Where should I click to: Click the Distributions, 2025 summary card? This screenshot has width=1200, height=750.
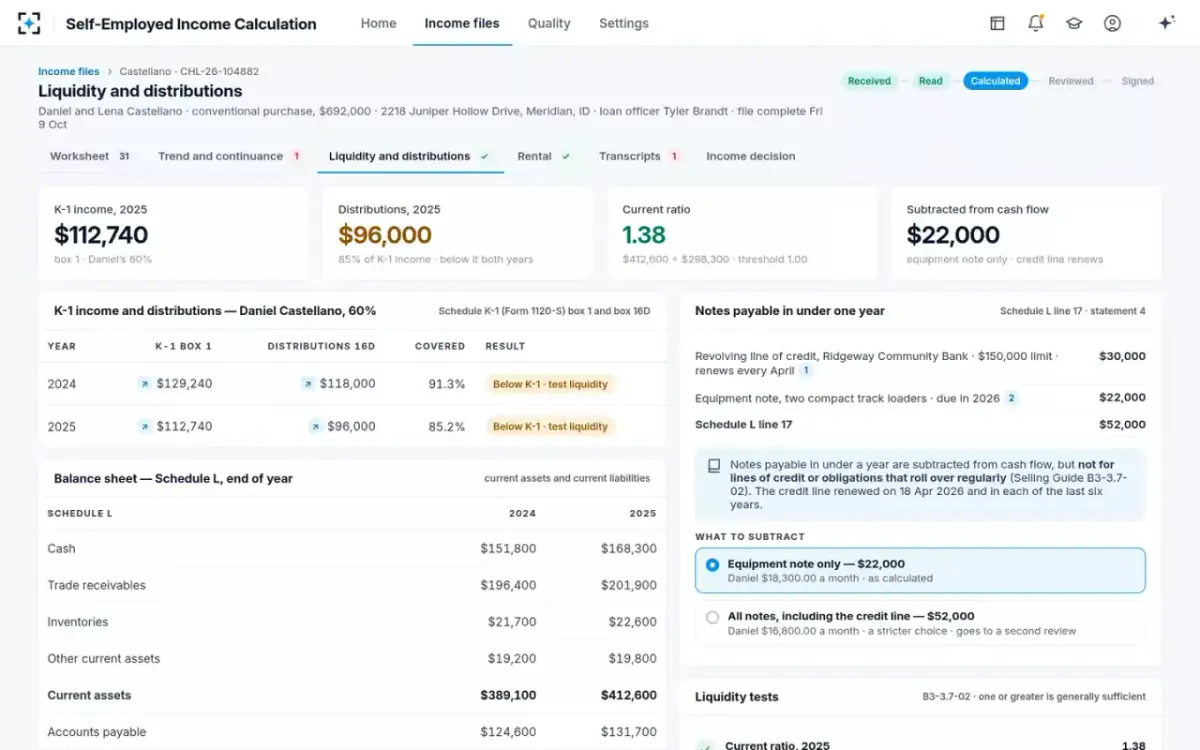pos(458,234)
